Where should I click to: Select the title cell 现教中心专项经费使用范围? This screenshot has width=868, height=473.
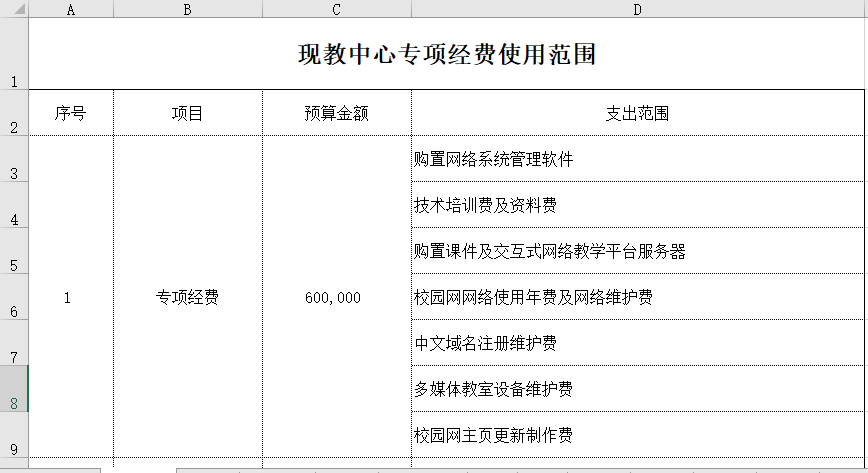coord(447,54)
